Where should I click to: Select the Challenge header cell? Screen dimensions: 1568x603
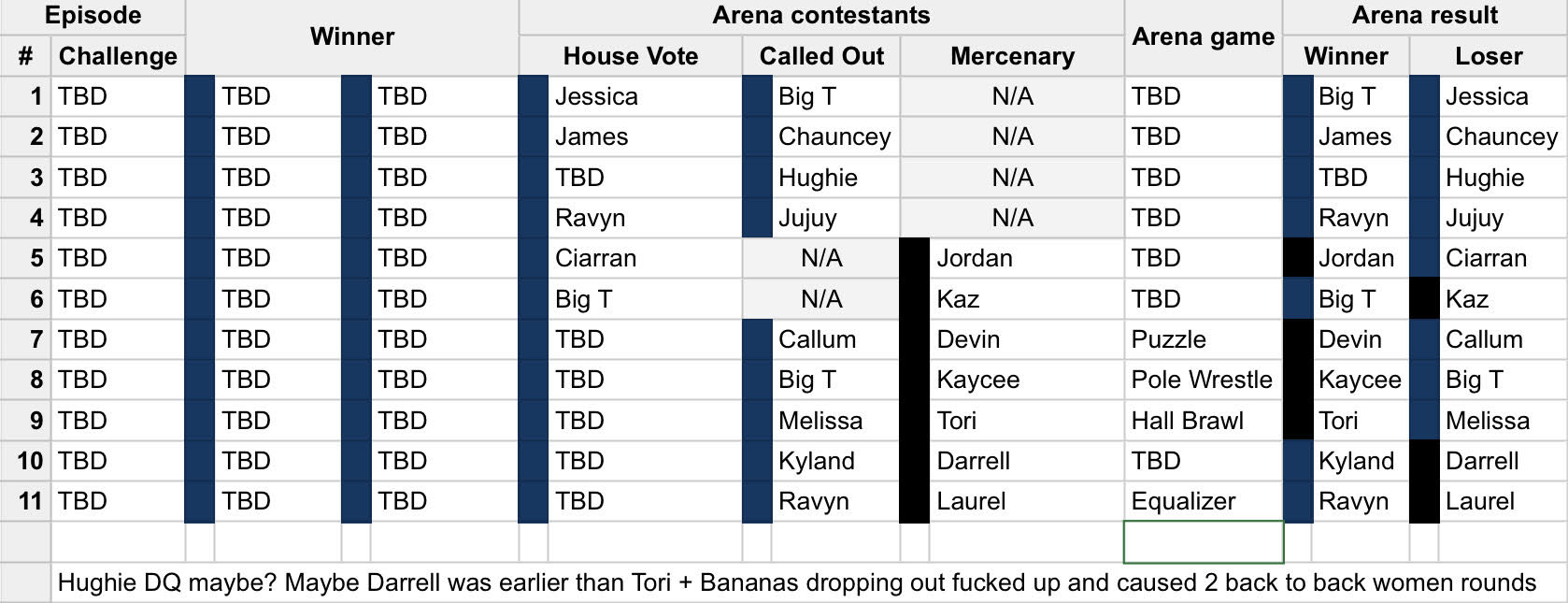click(x=118, y=56)
